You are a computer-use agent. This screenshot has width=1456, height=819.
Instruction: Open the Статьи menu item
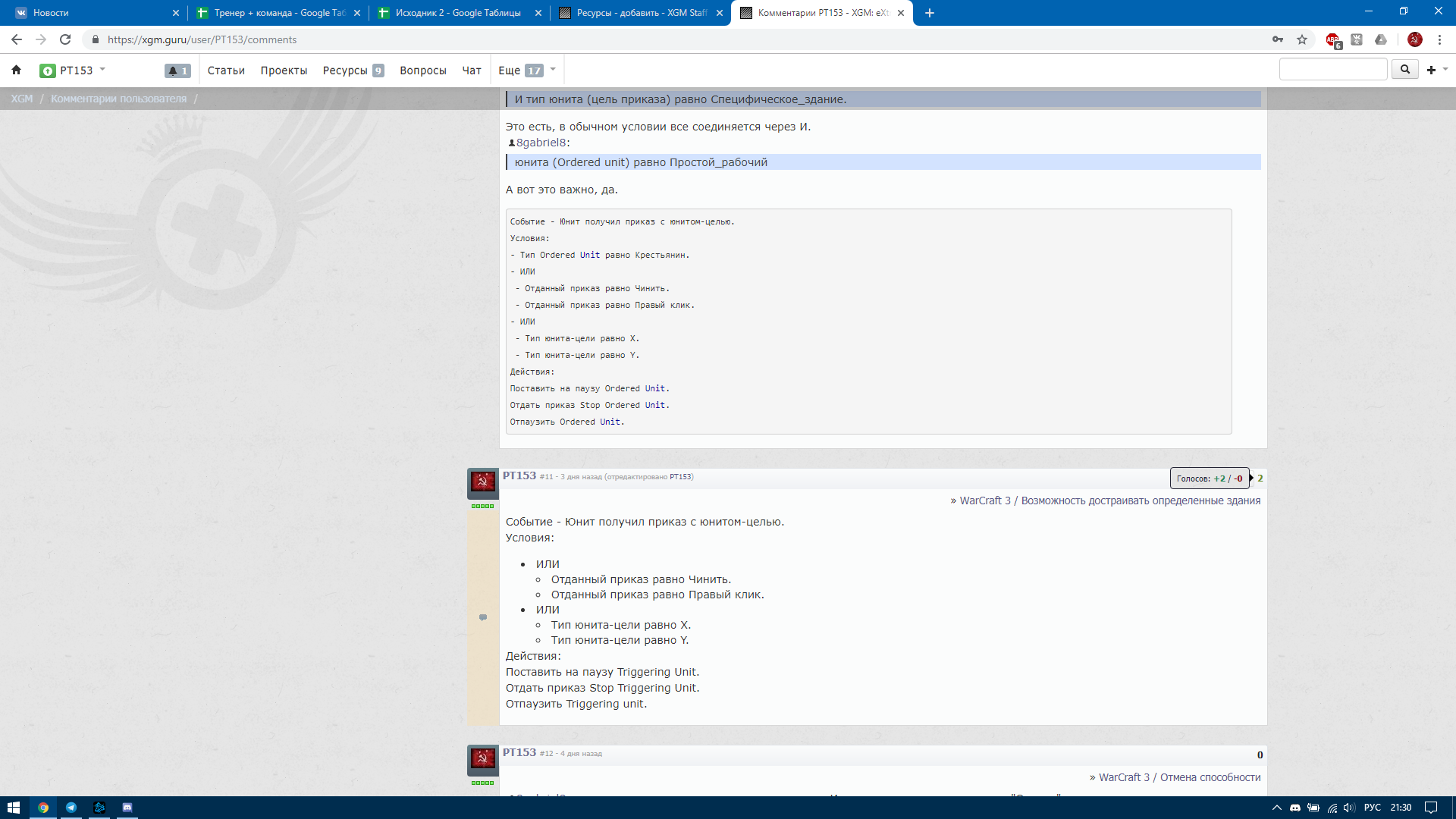pyautogui.click(x=226, y=71)
